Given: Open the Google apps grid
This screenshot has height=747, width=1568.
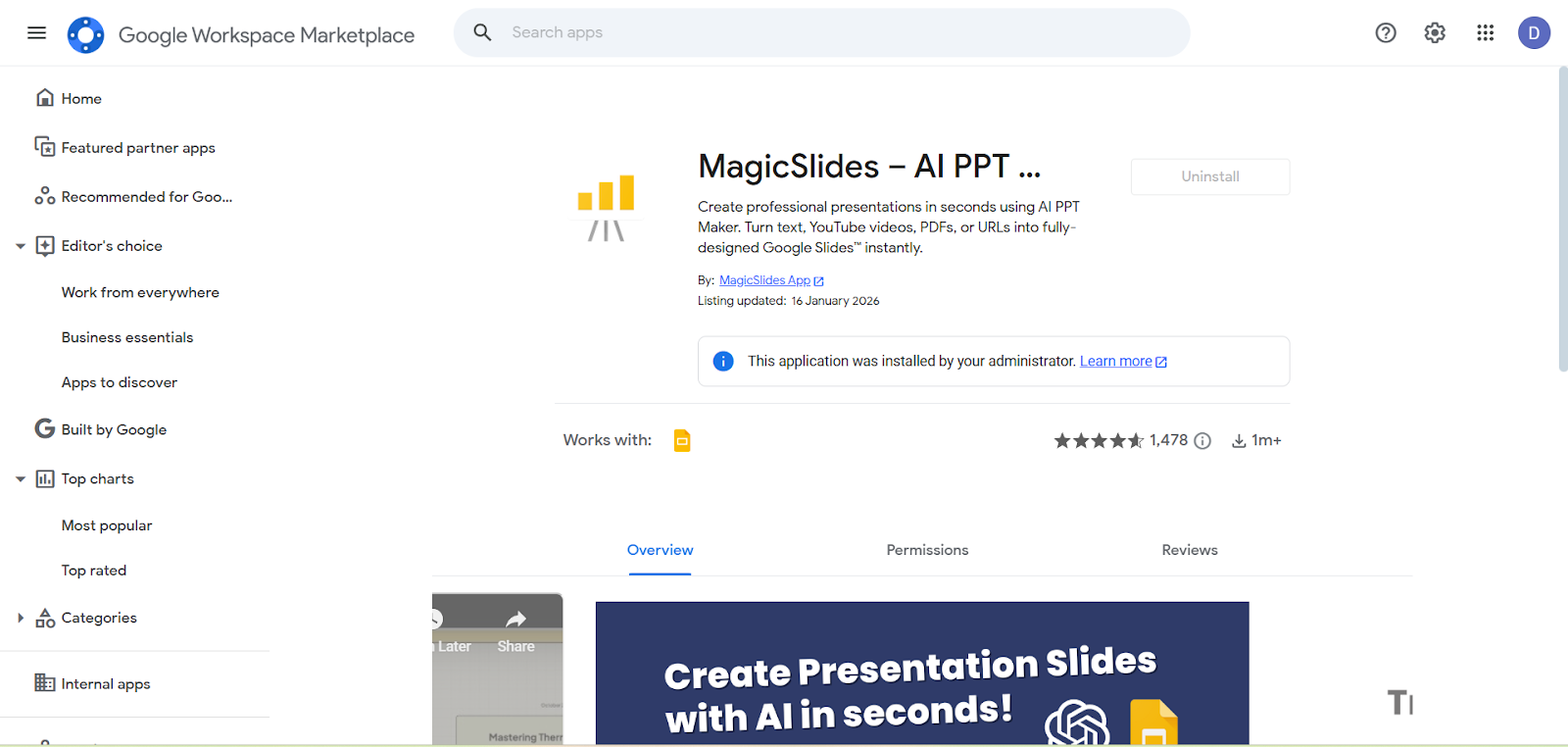Looking at the screenshot, I should pyautogui.click(x=1485, y=33).
